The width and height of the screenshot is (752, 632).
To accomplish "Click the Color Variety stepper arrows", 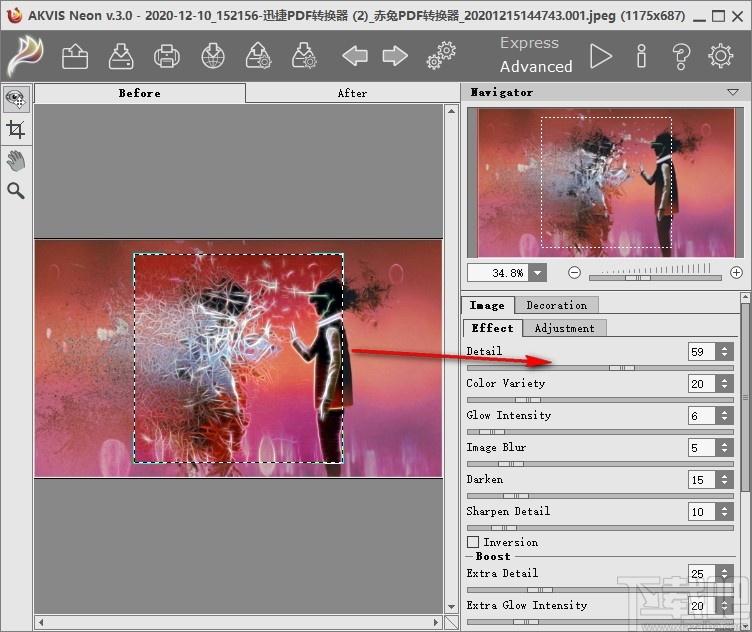I will pos(724,384).
